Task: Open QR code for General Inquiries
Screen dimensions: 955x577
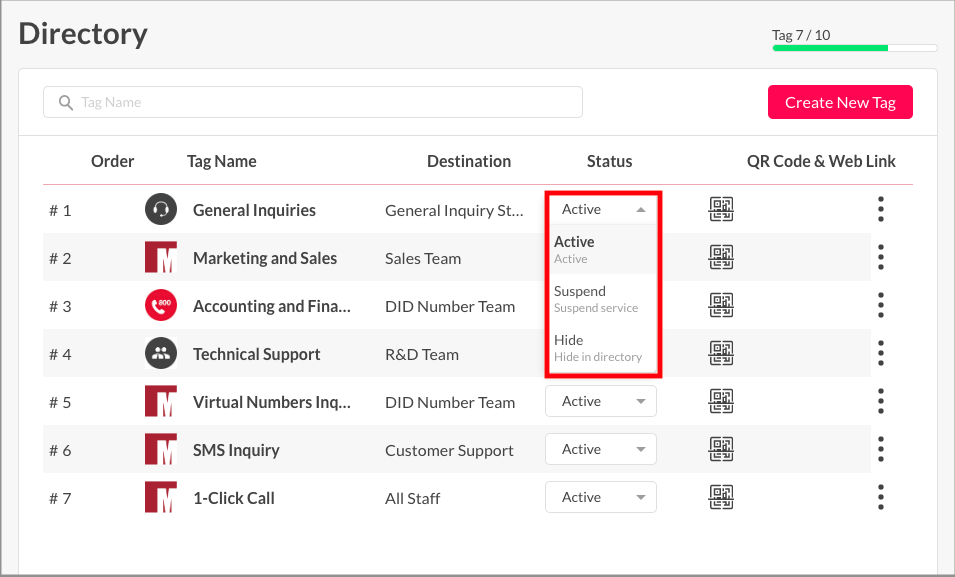Action: 721,209
